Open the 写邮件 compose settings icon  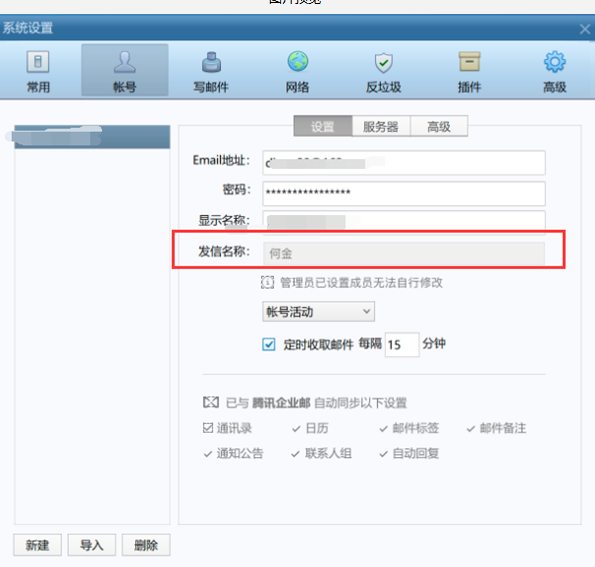click(x=211, y=62)
